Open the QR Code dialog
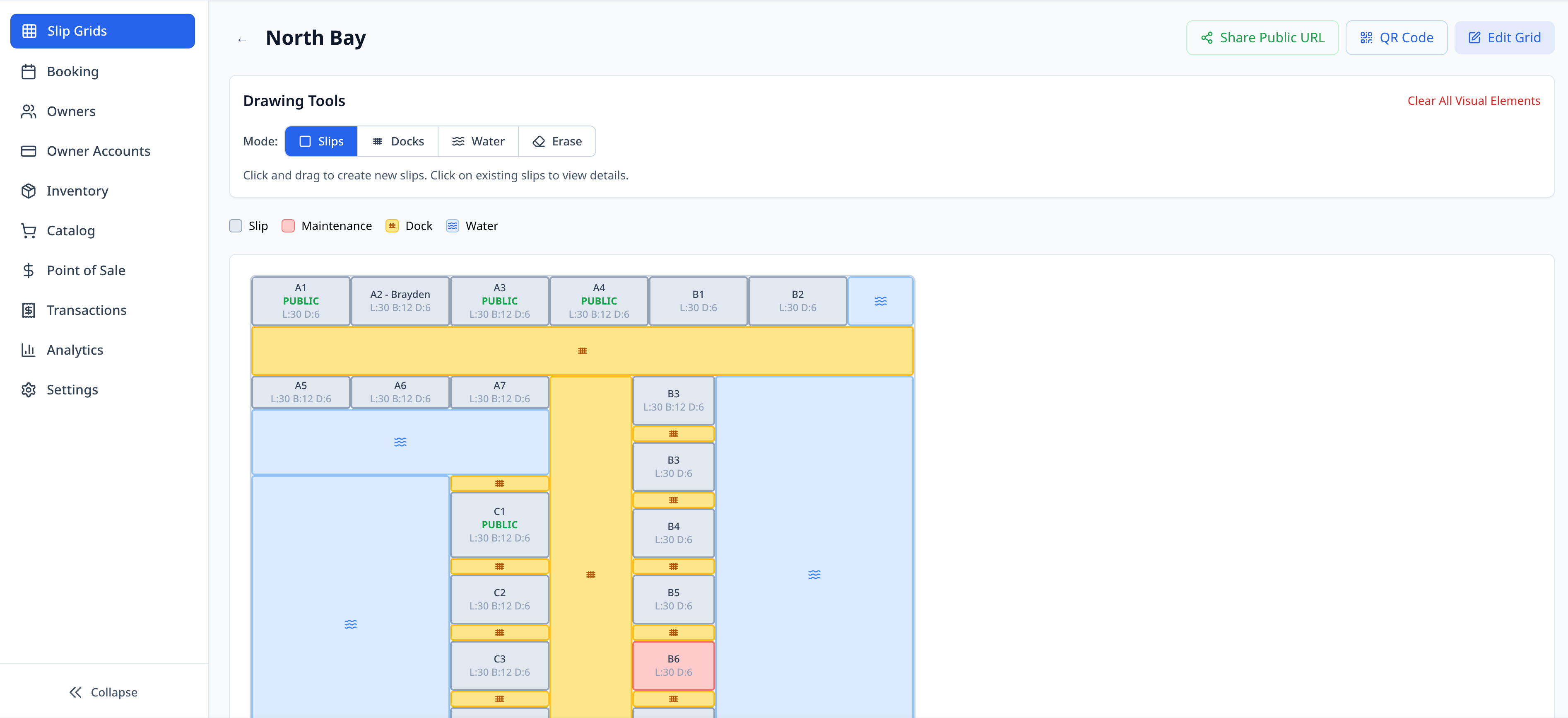 1396,37
